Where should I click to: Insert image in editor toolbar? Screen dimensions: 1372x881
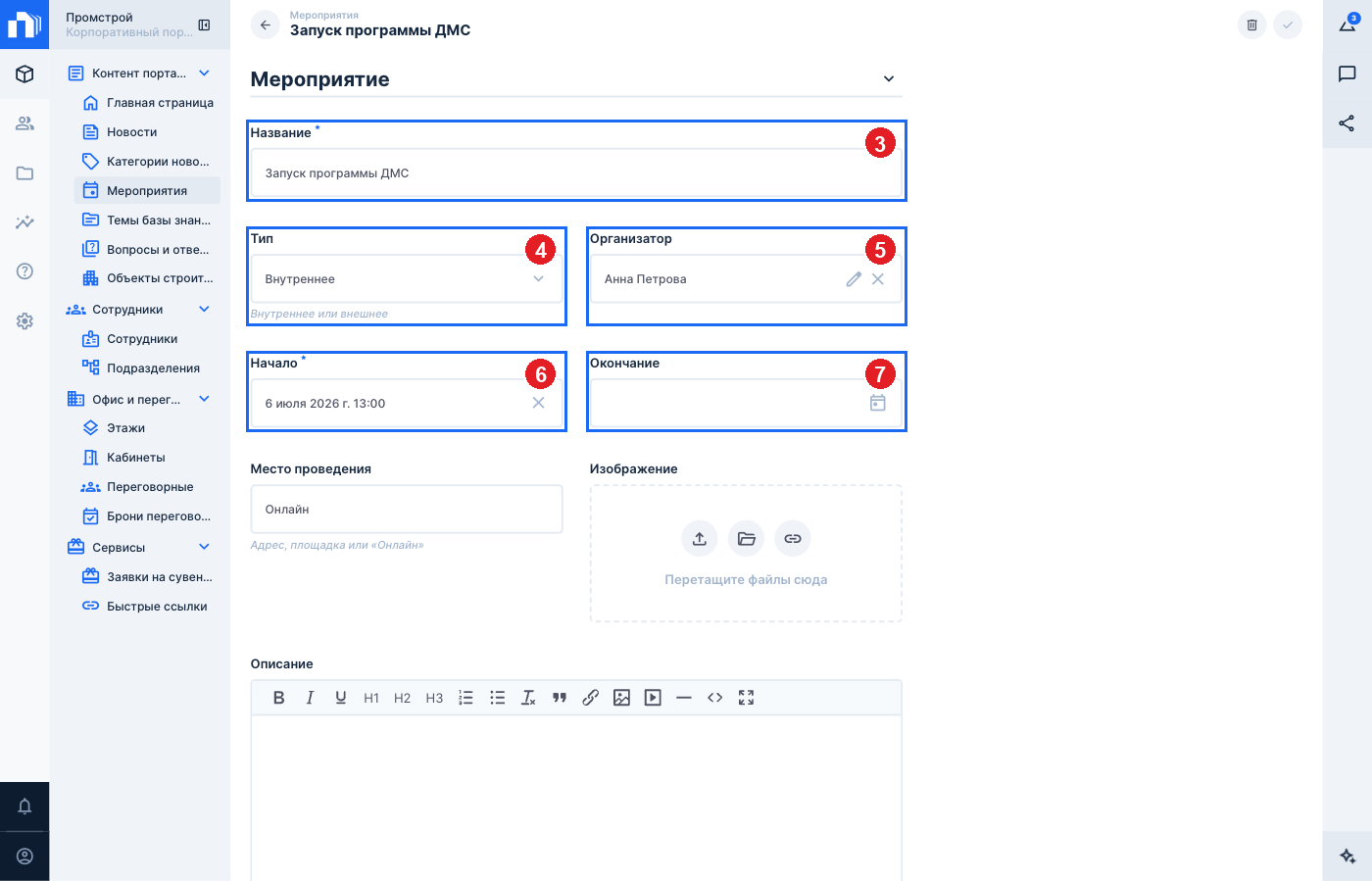621,698
